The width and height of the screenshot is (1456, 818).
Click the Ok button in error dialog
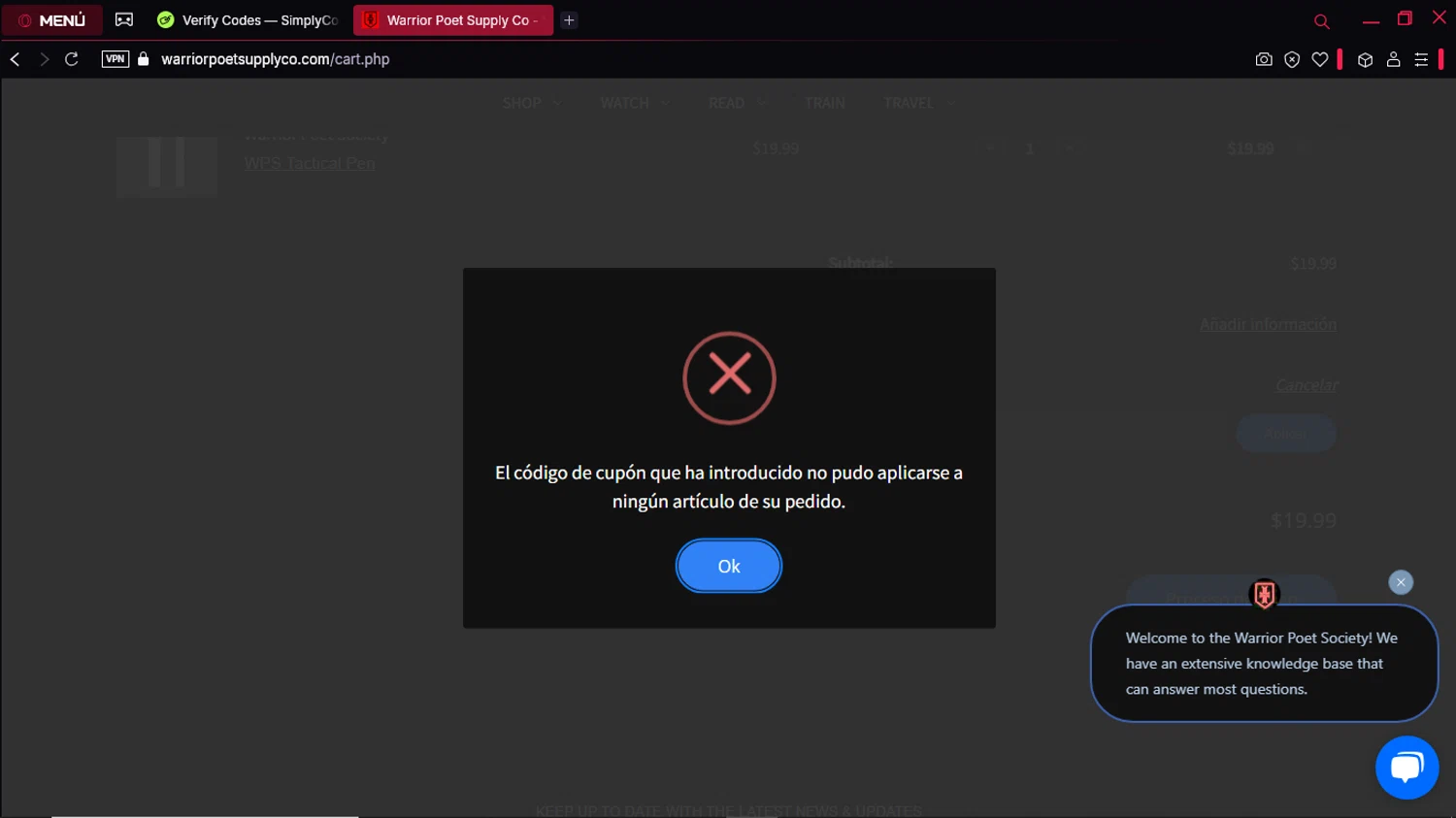[729, 566]
